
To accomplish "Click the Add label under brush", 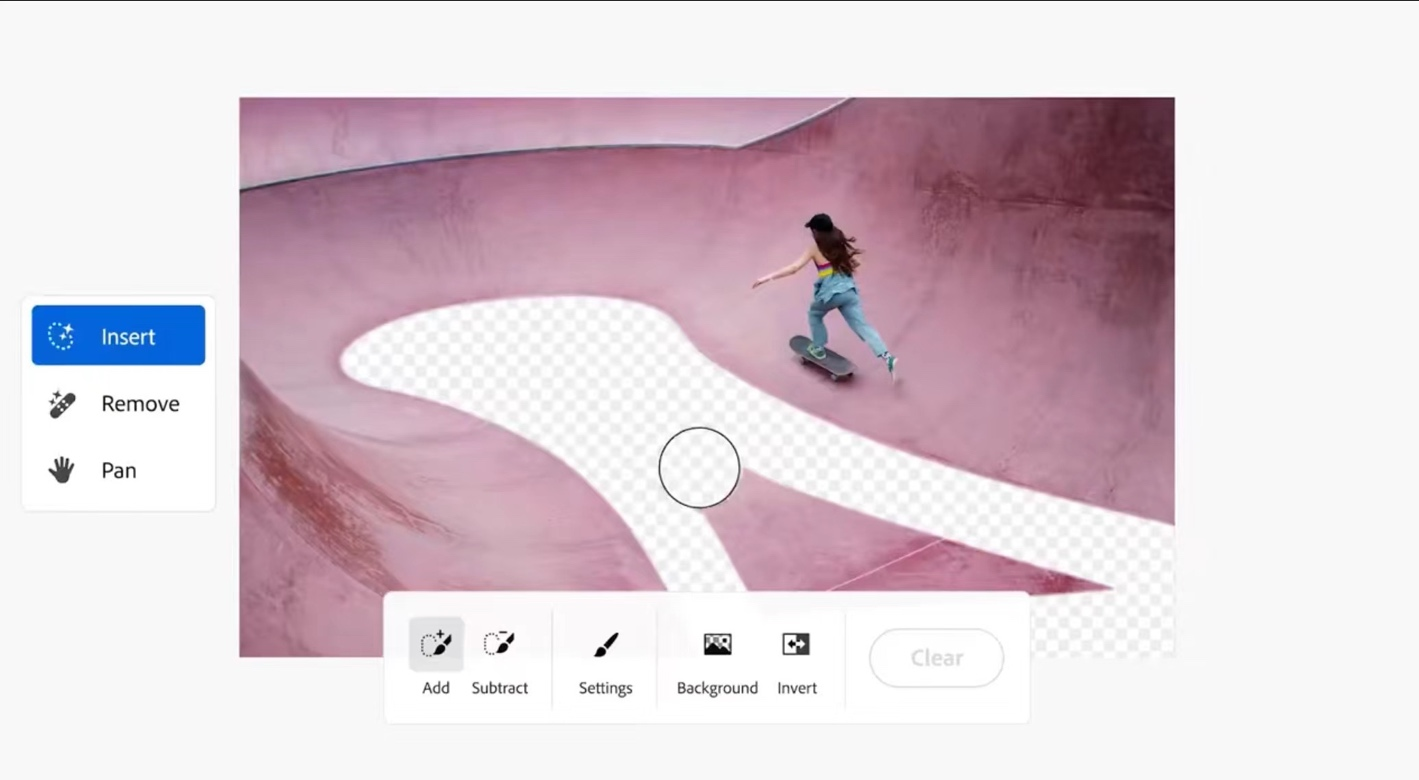I will 436,688.
